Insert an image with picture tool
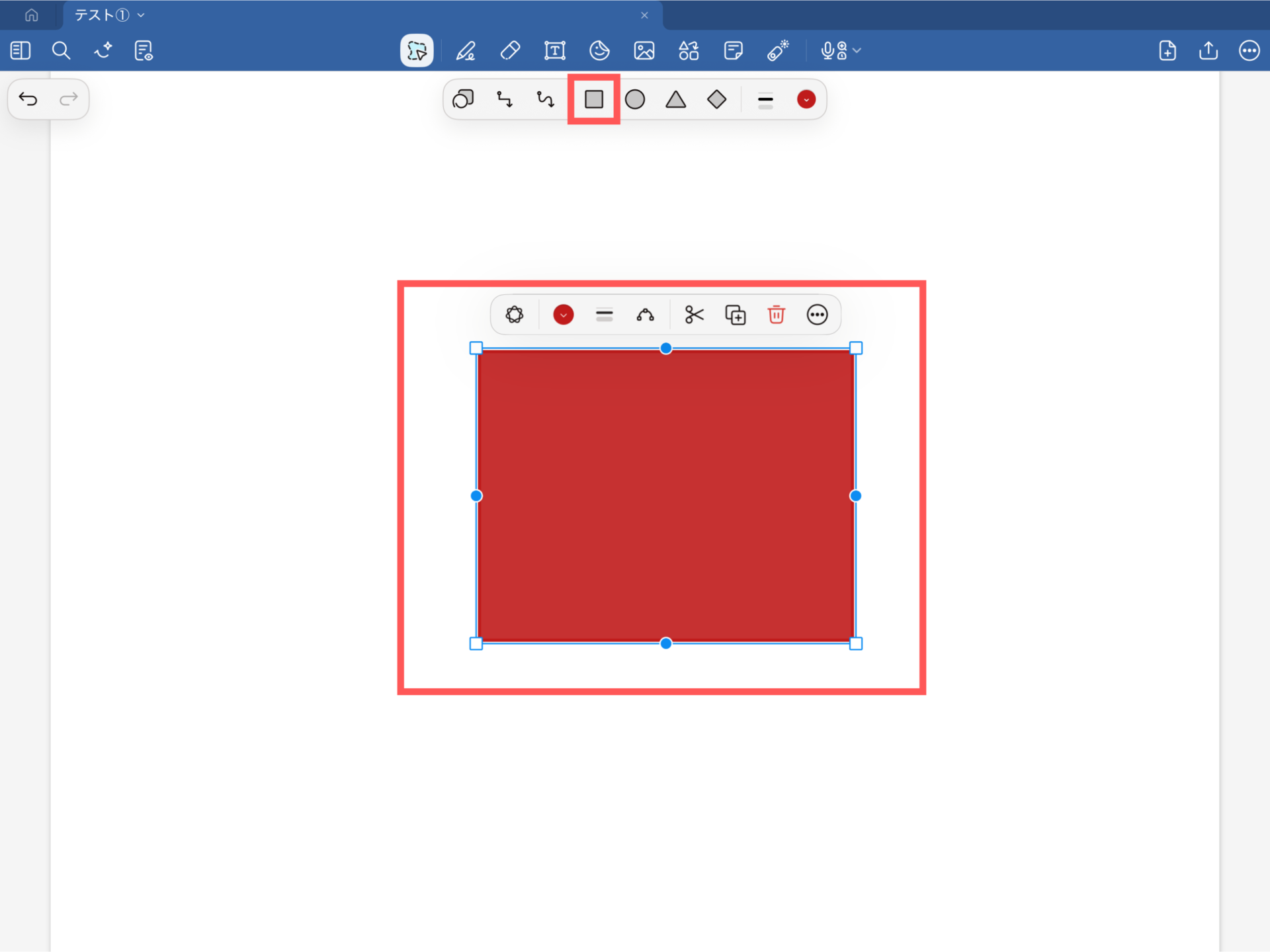This screenshot has height=952, width=1270. pos(644,51)
